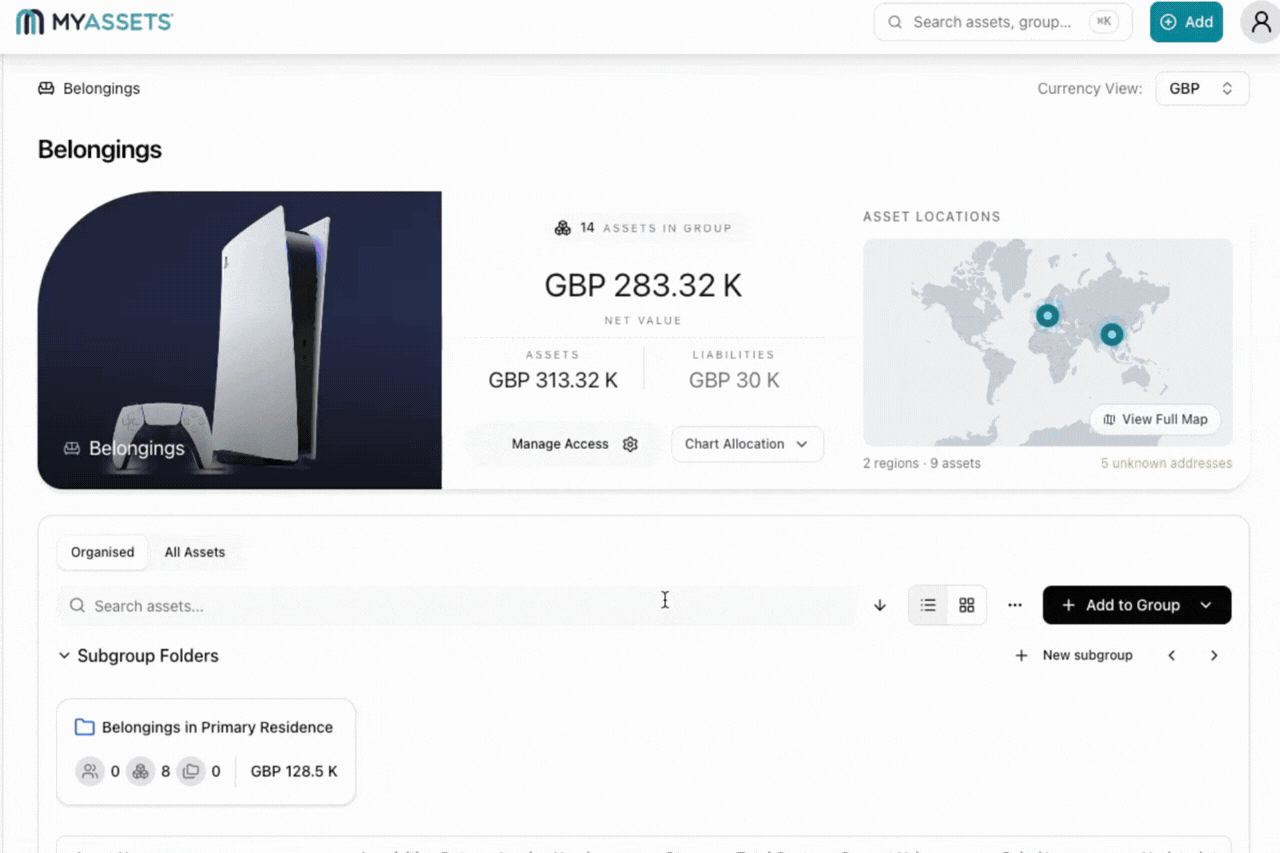Click the 5 unknown addresses link

(1166, 463)
